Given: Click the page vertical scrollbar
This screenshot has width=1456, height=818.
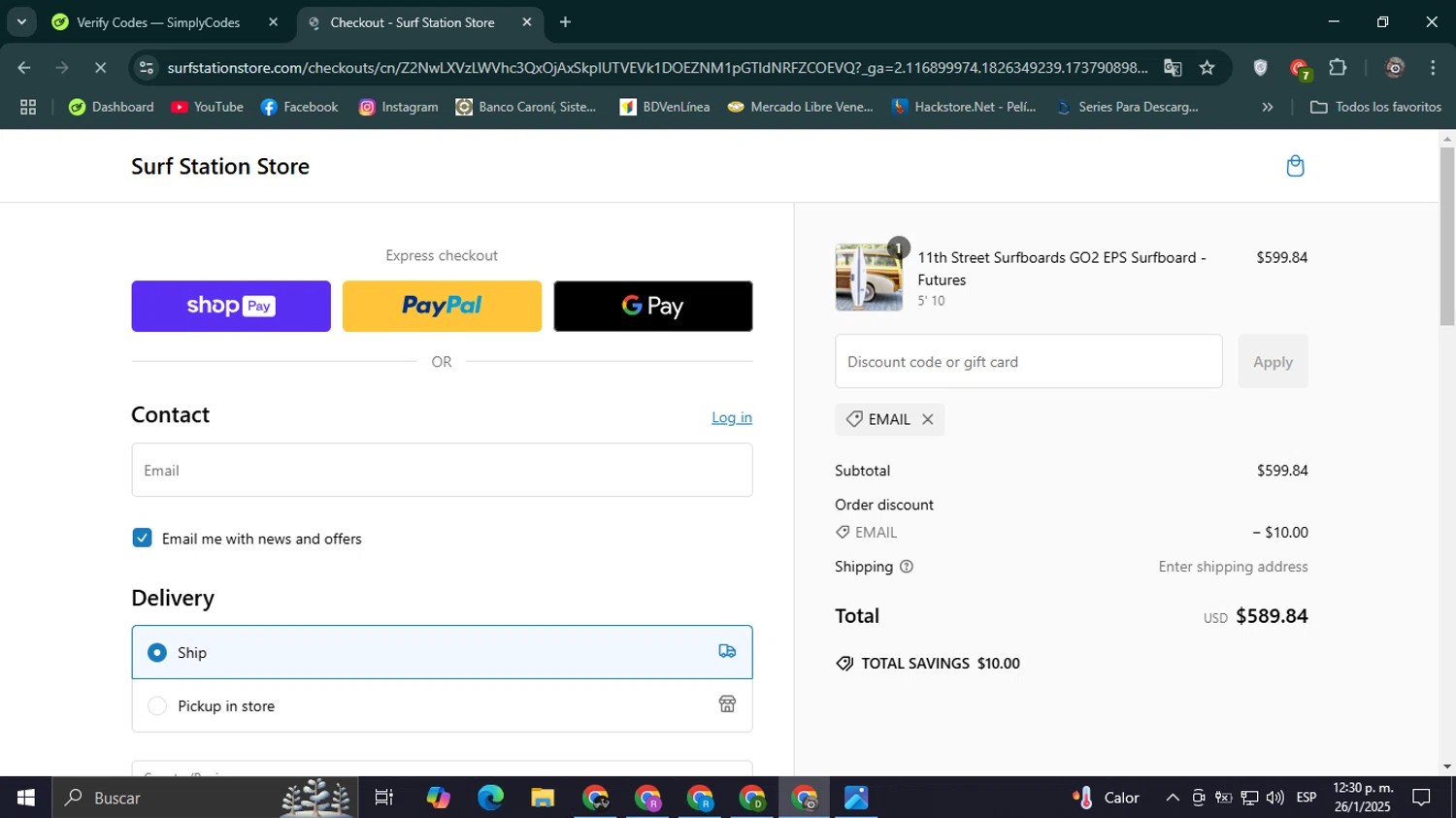Looking at the screenshot, I should [x=1447, y=238].
